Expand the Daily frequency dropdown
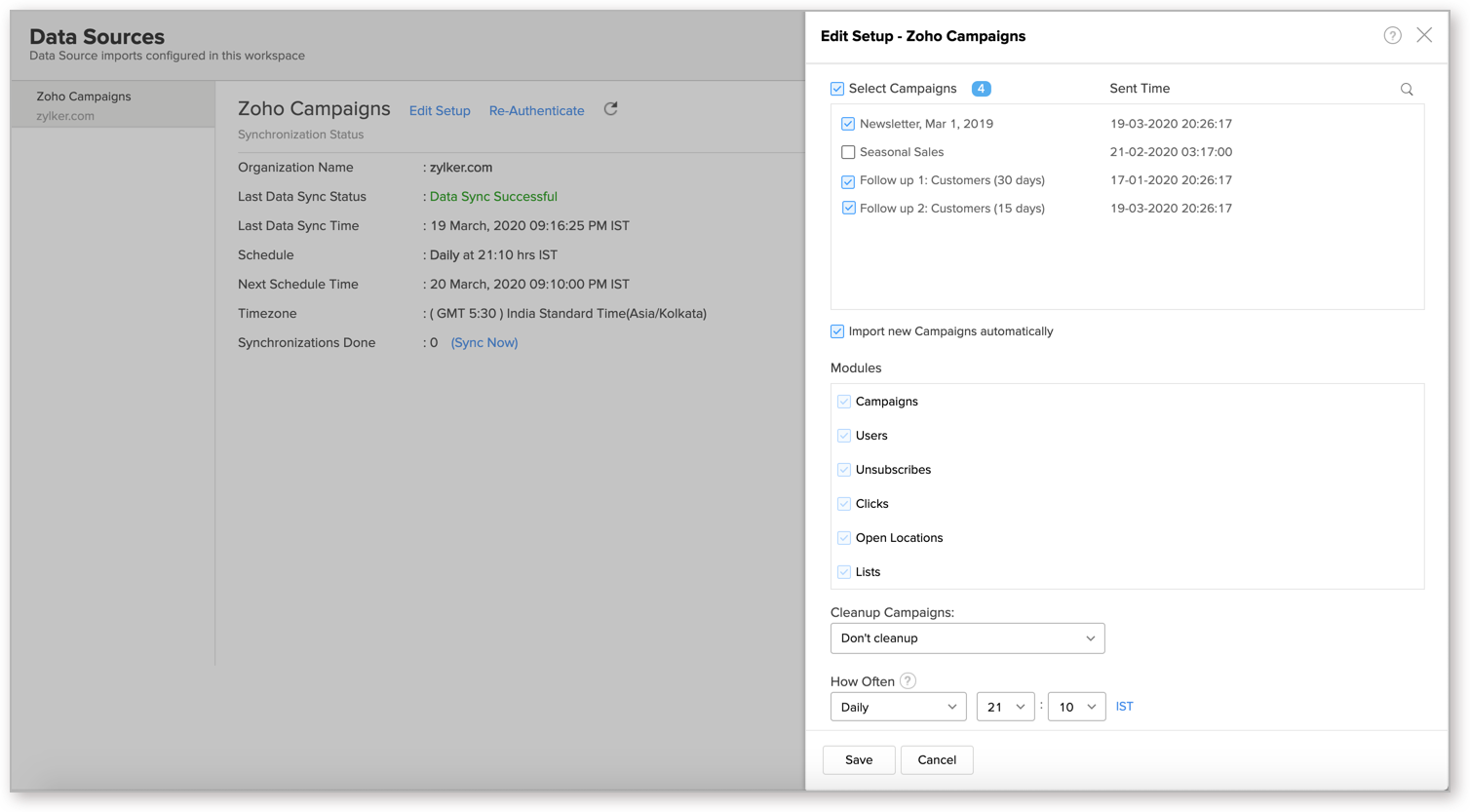The image size is (1470, 812). (898, 707)
